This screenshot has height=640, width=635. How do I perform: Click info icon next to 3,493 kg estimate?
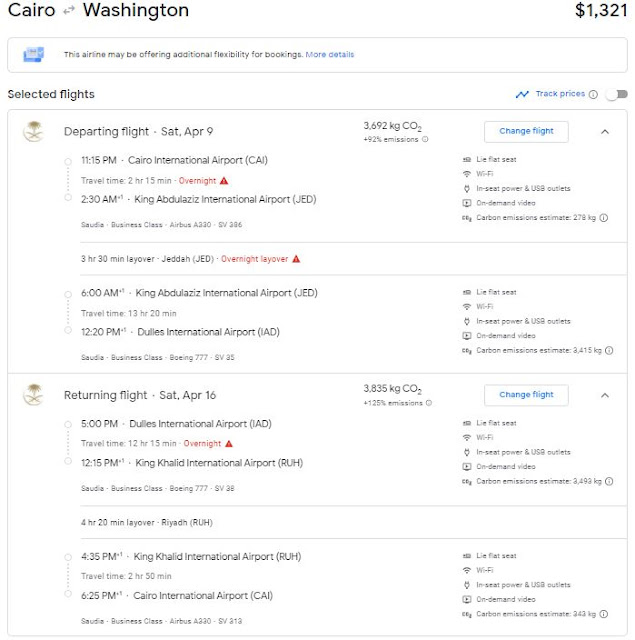pos(609,481)
